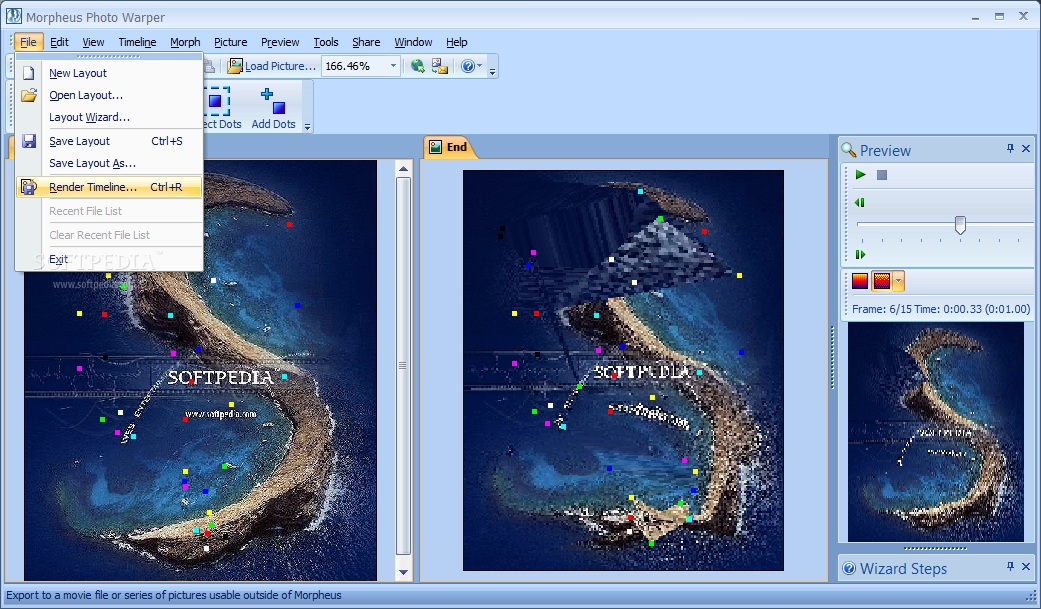Screen dimensions: 1041x609
Task: Click the Preview magnifier icon
Action: 848,149
